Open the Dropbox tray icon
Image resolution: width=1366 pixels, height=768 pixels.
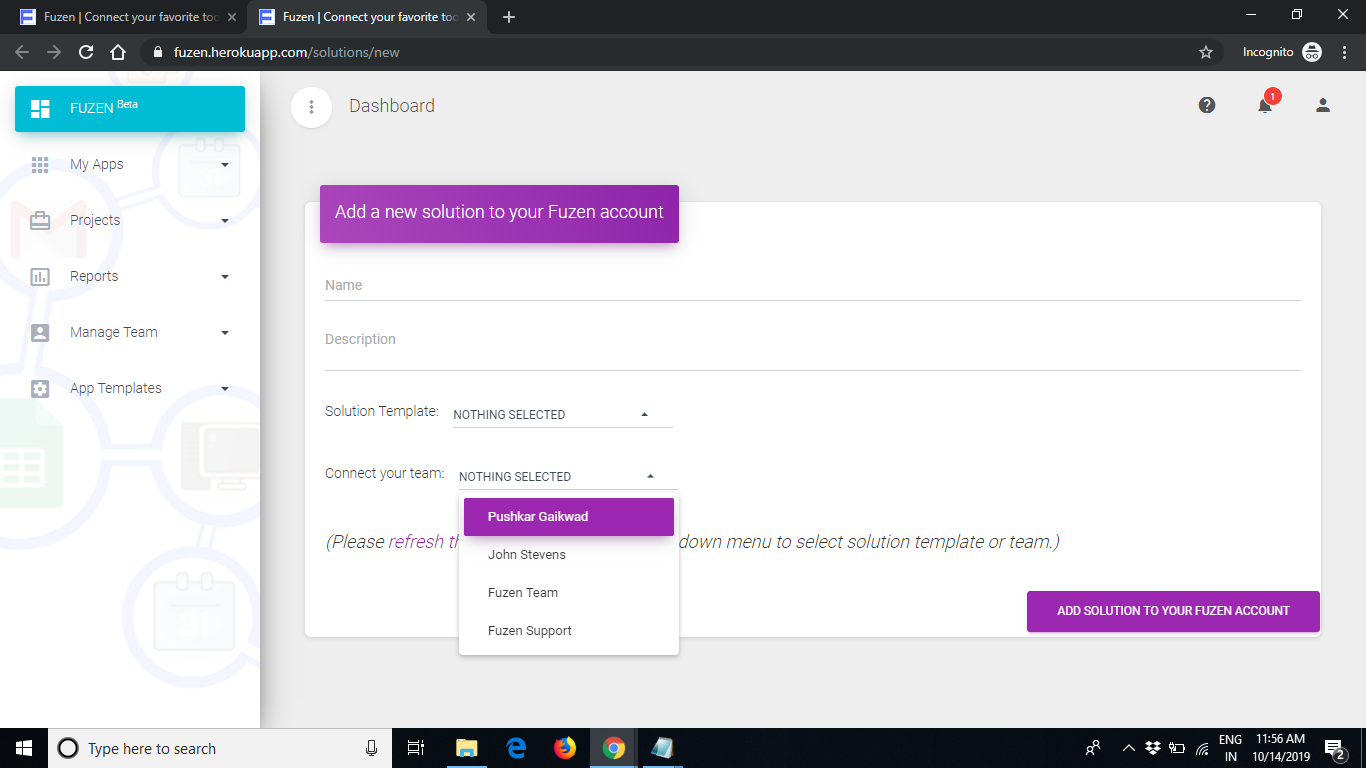pyautogui.click(x=1153, y=748)
